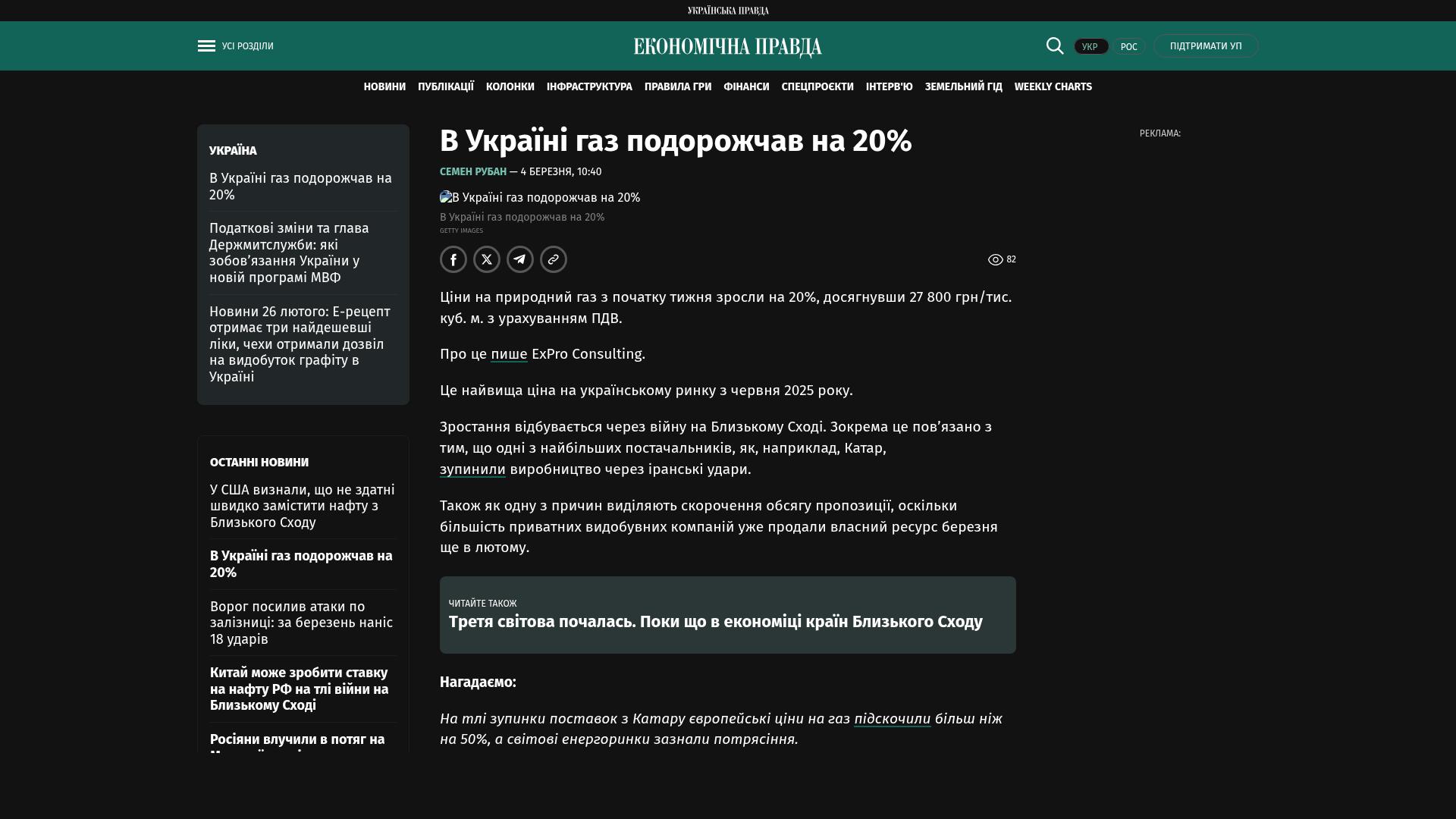Switch language to УКР

coord(1090,47)
